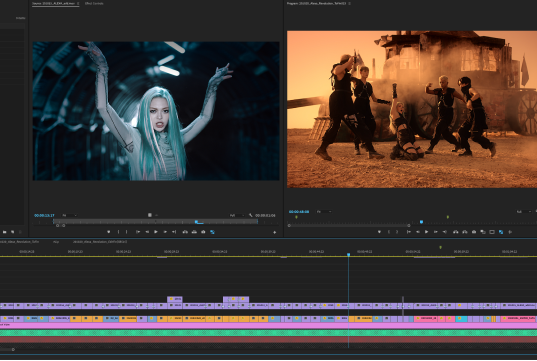537x361 pixels.
Task: Click the Program Monitor marker near the right edge
Action: 448,217
